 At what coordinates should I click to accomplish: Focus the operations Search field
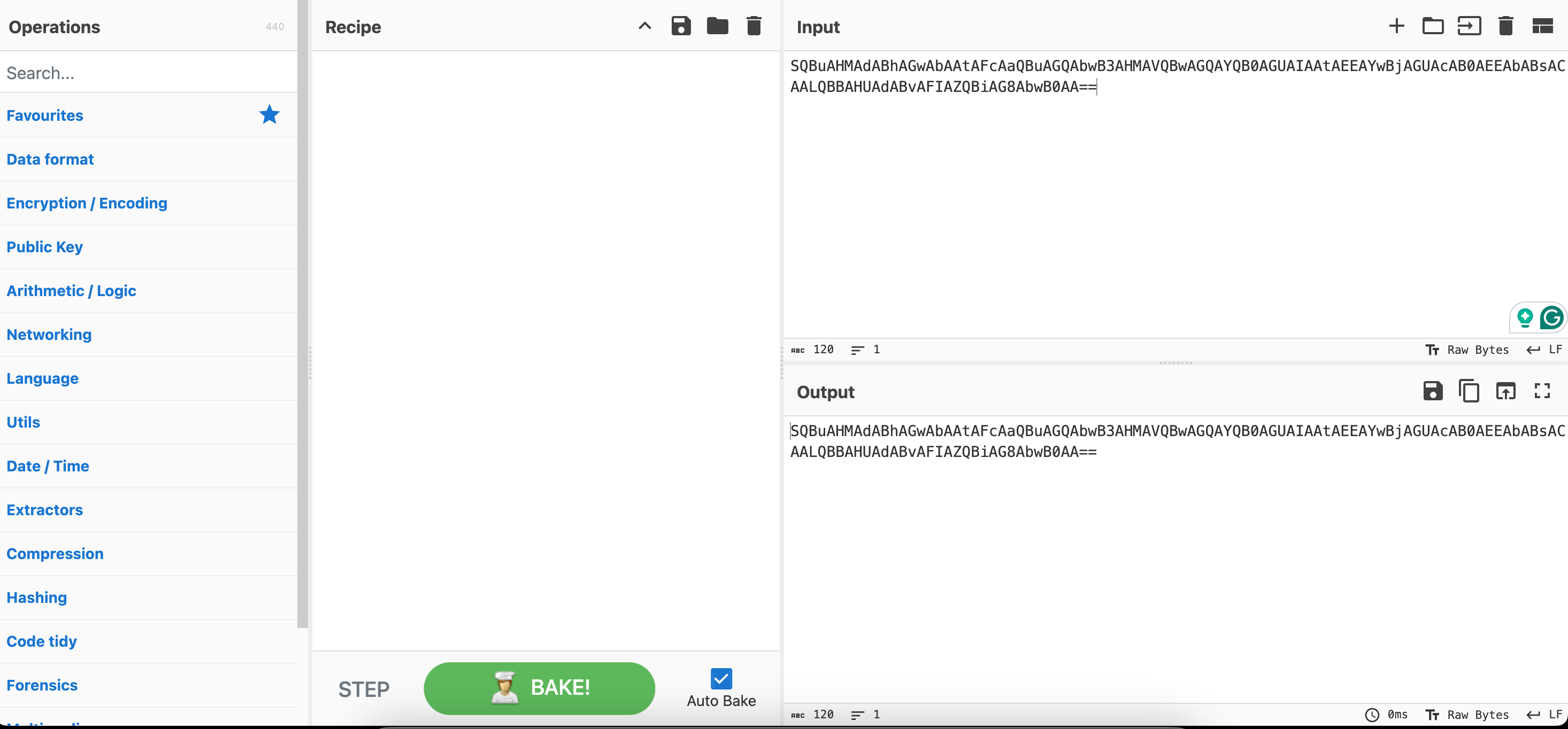coord(149,72)
